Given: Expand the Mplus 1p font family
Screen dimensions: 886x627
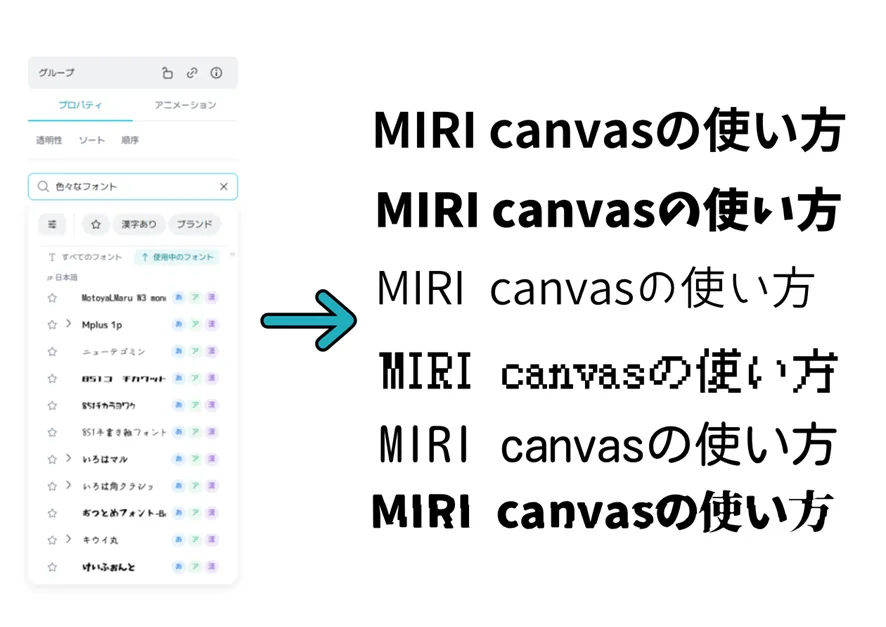Looking at the screenshot, I should click(x=68, y=324).
